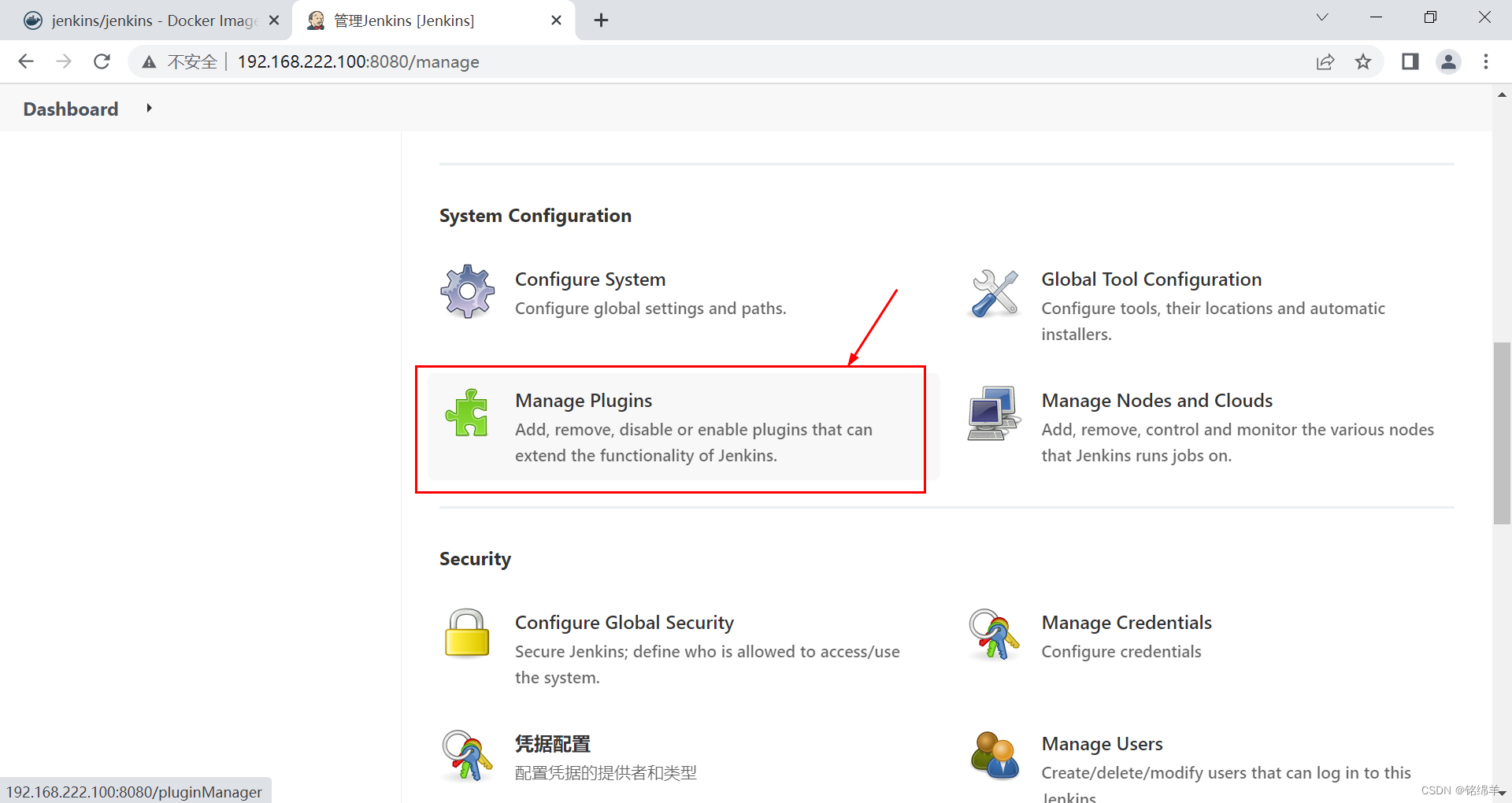Click the 不安全 security label
The height and width of the screenshot is (803, 1512).
click(192, 61)
